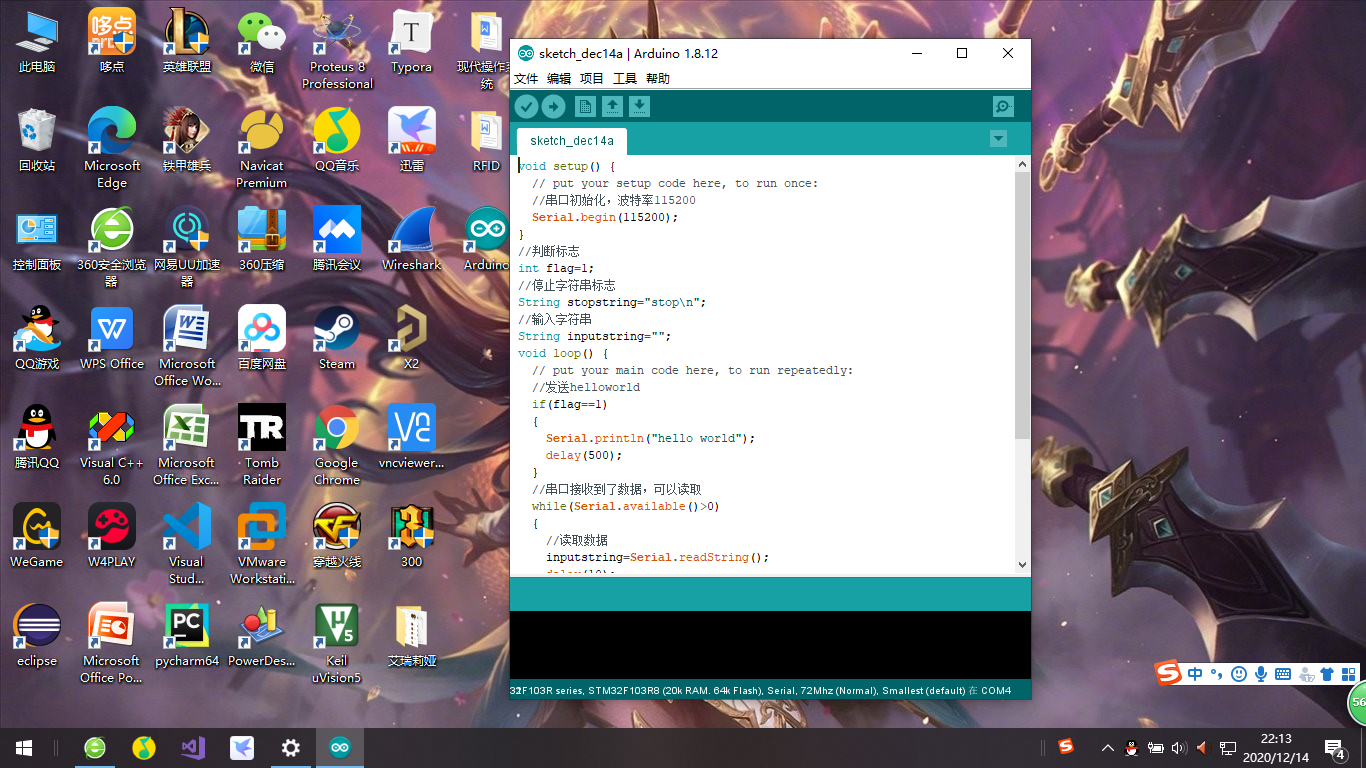Click the editor scrollbar down arrow
1366x768 pixels.
pyautogui.click(x=1022, y=565)
